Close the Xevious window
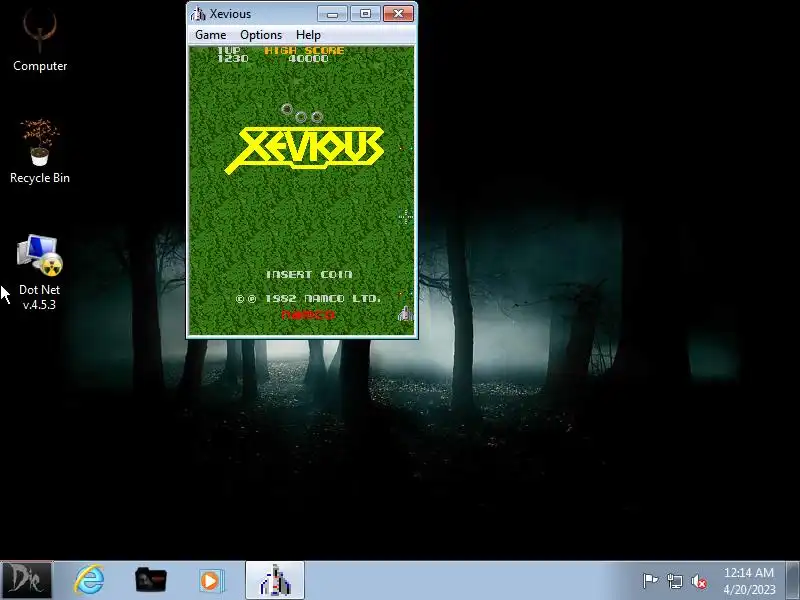This screenshot has height=600, width=800. [x=398, y=14]
